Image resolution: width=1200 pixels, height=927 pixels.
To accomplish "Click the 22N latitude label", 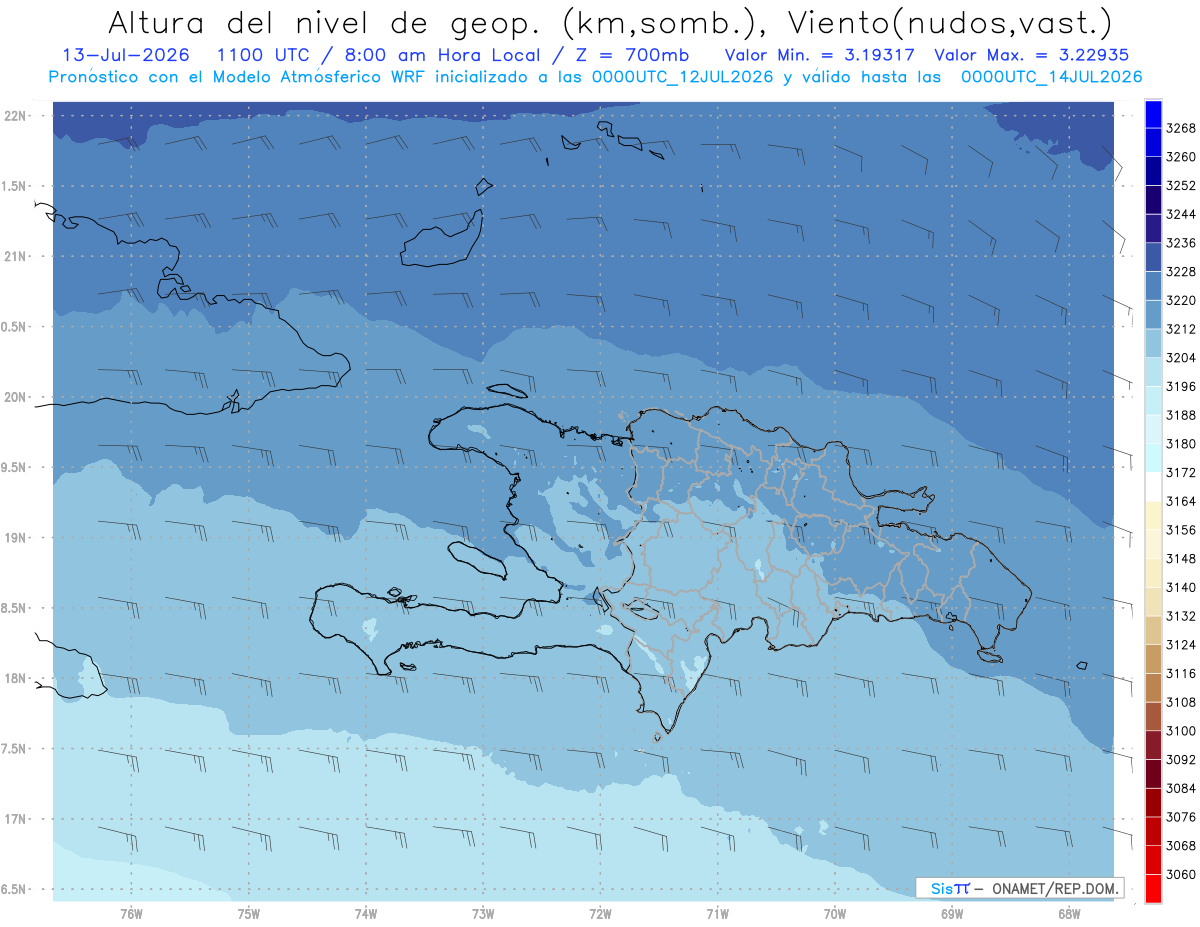I will (15, 116).
